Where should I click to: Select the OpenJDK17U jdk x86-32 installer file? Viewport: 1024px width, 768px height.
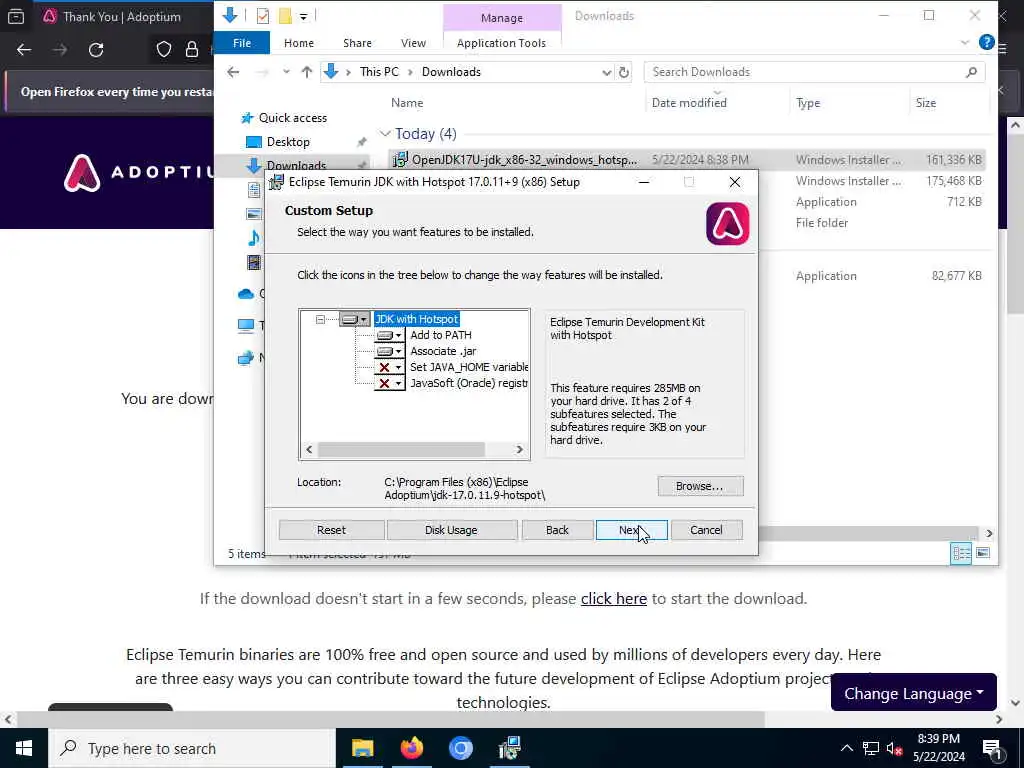click(x=687, y=160)
